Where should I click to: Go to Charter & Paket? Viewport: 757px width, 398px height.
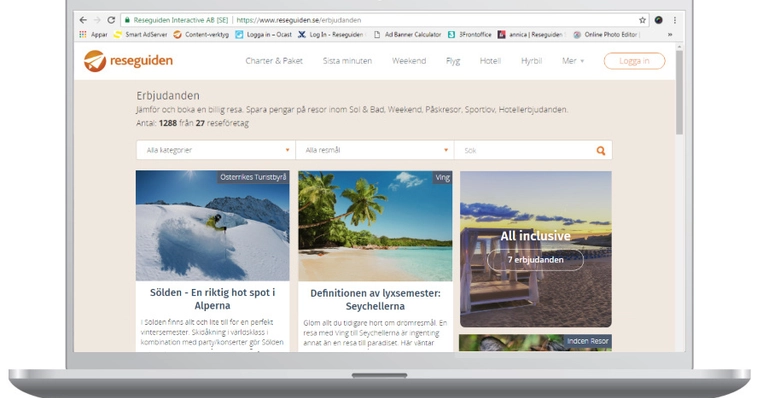click(x=274, y=61)
